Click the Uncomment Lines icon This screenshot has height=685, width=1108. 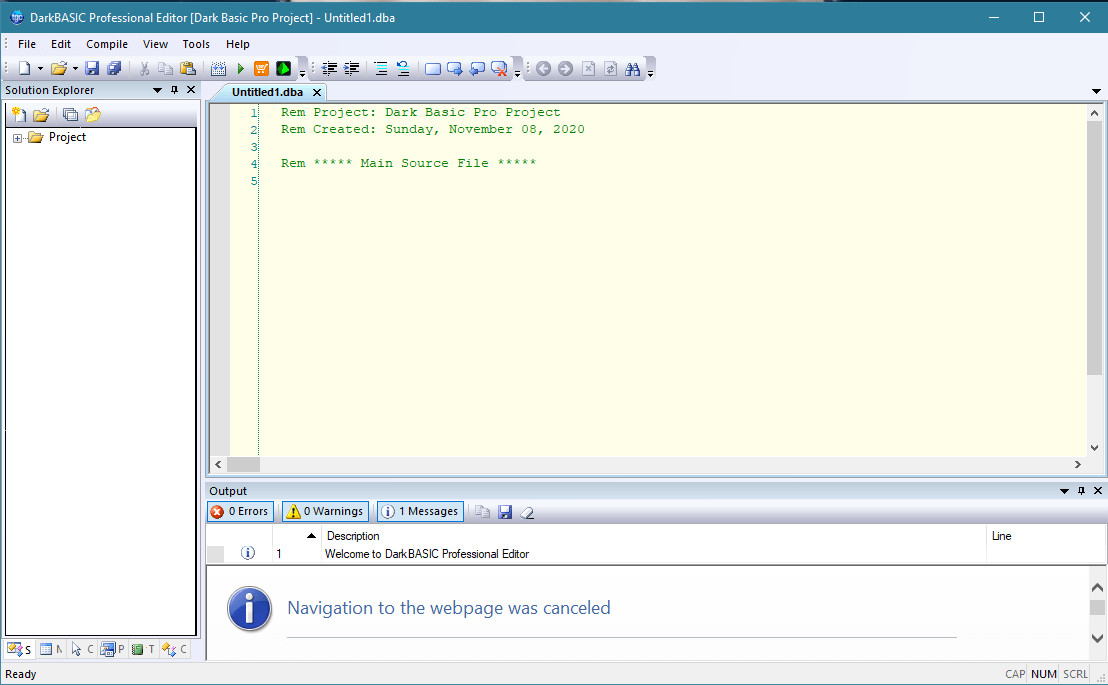(x=403, y=69)
